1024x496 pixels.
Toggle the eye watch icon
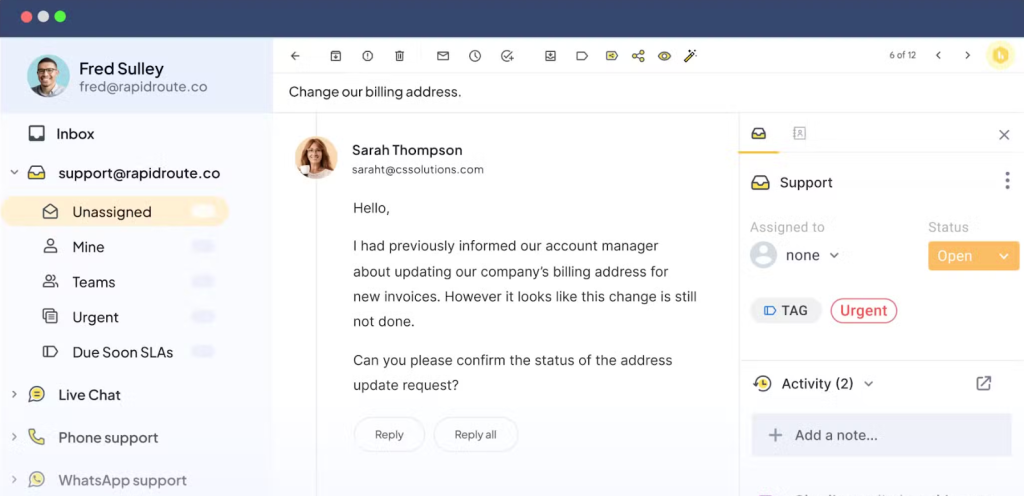pos(664,56)
